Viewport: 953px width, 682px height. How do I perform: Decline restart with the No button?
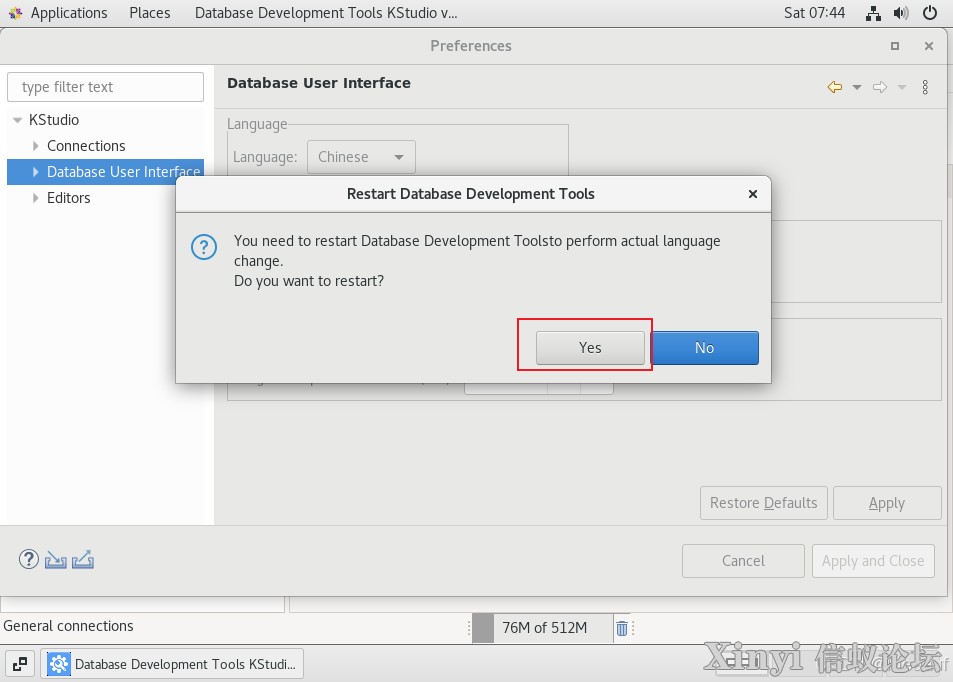click(704, 348)
